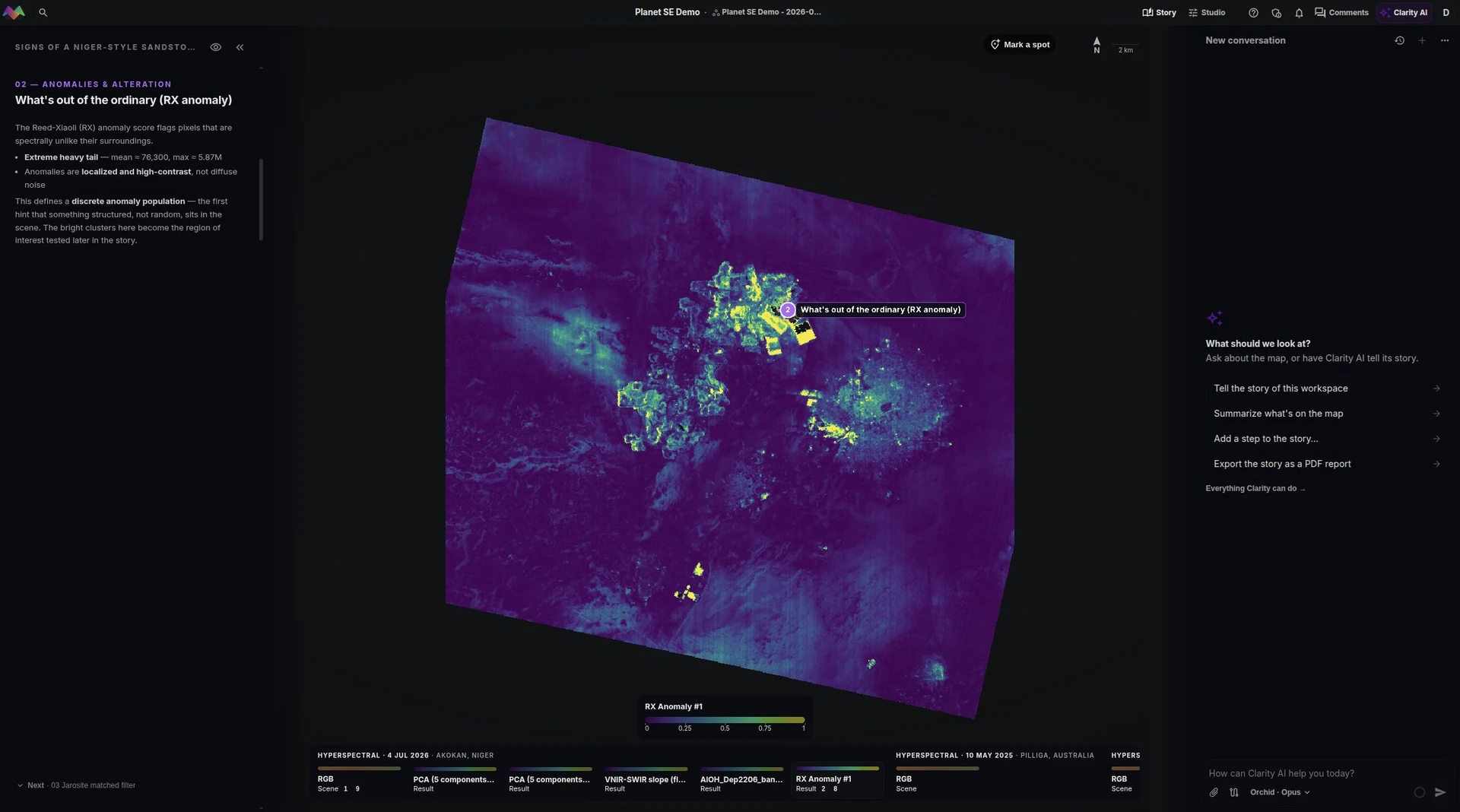
Task: Choose Tell the story of this workspace
Action: coord(1326,389)
